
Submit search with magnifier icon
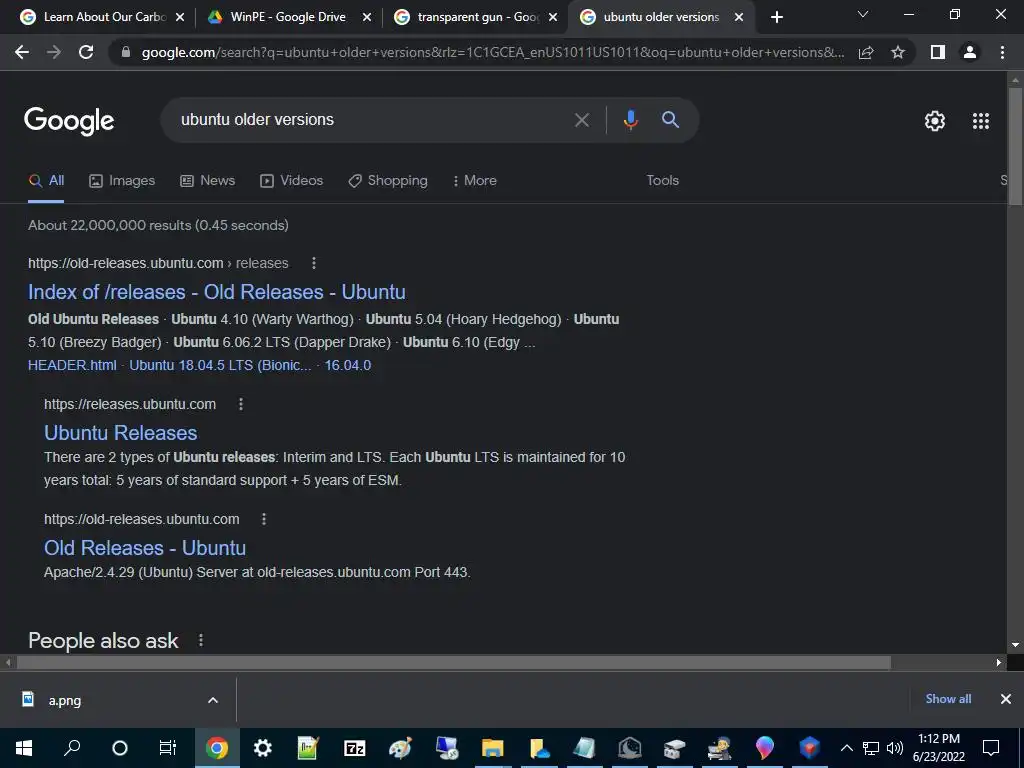671,120
